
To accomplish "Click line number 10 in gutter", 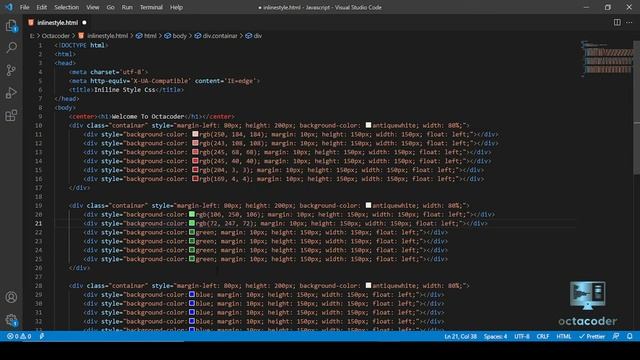I will click(x=38, y=125).
